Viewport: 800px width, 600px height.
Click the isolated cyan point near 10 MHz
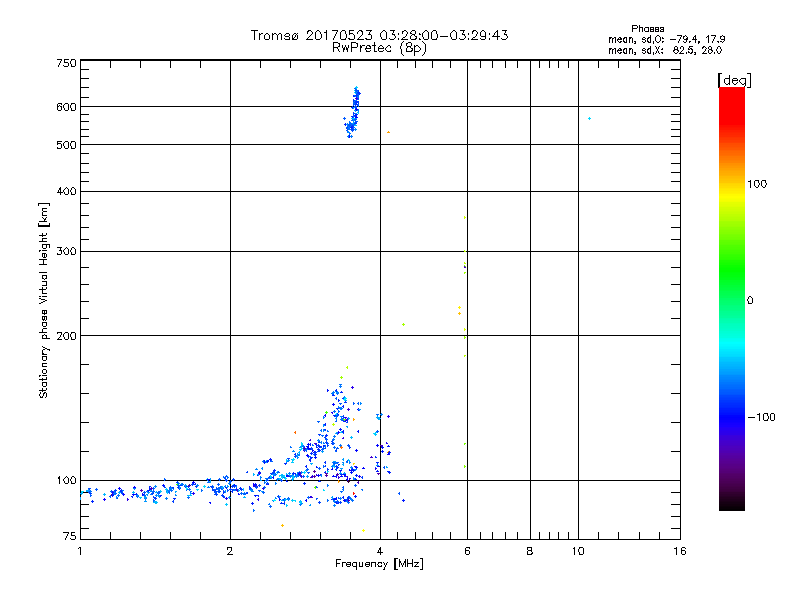(589, 118)
